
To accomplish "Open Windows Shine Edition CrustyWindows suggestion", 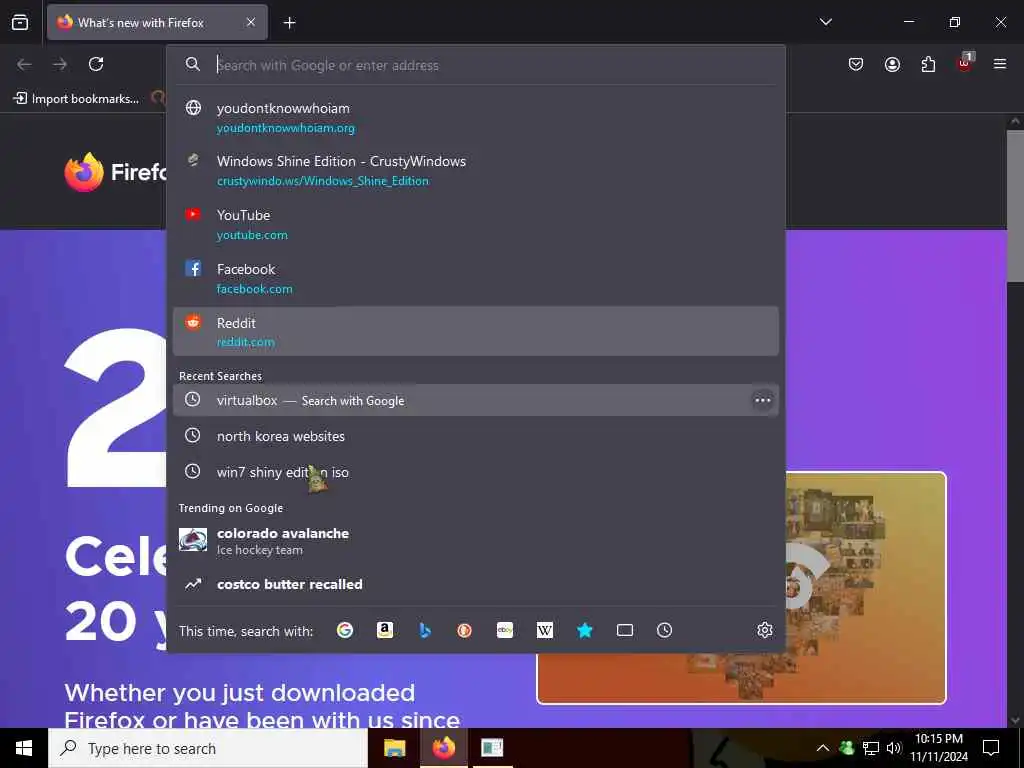I will 475,170.
